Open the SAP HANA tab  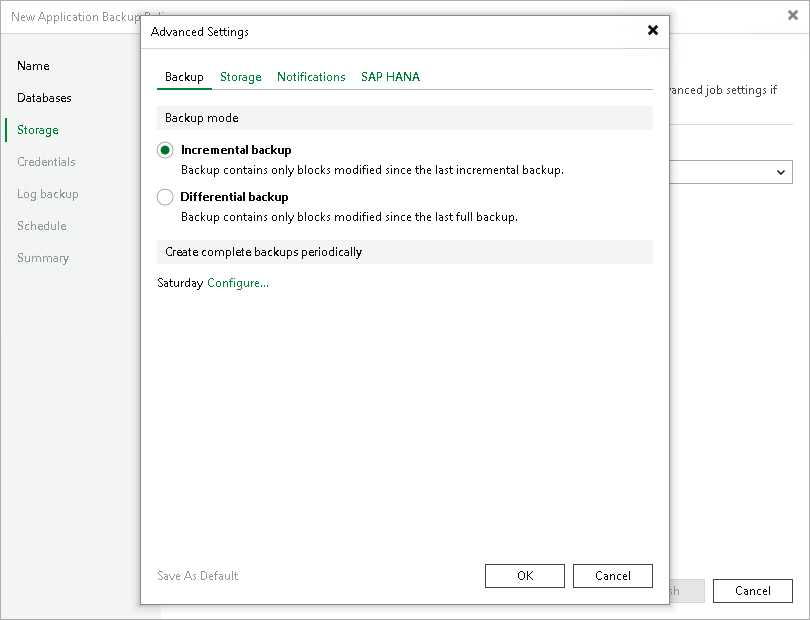(x=390, y=76)
